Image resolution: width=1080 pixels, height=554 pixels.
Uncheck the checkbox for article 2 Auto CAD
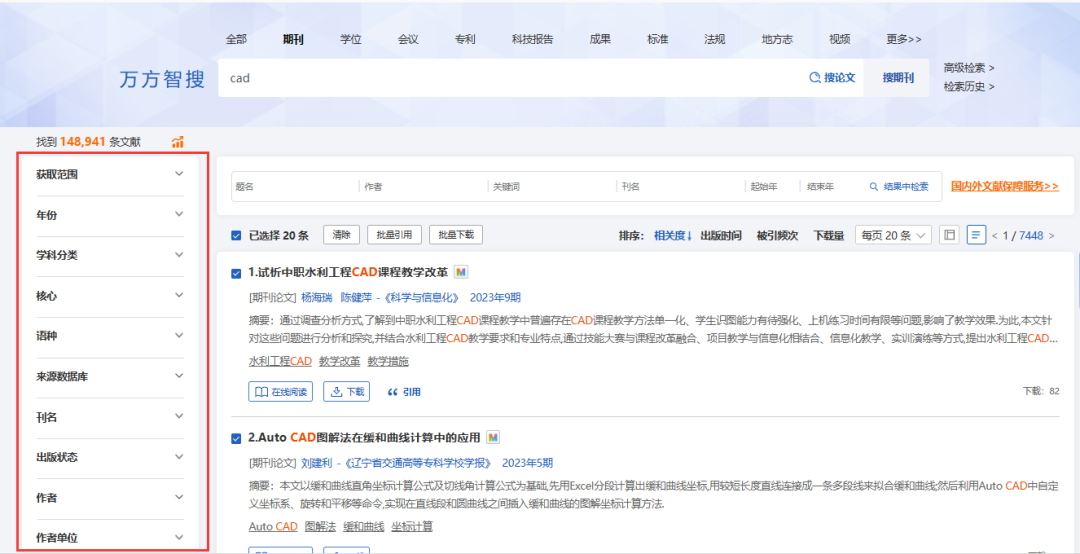click(x=236, y=438)
